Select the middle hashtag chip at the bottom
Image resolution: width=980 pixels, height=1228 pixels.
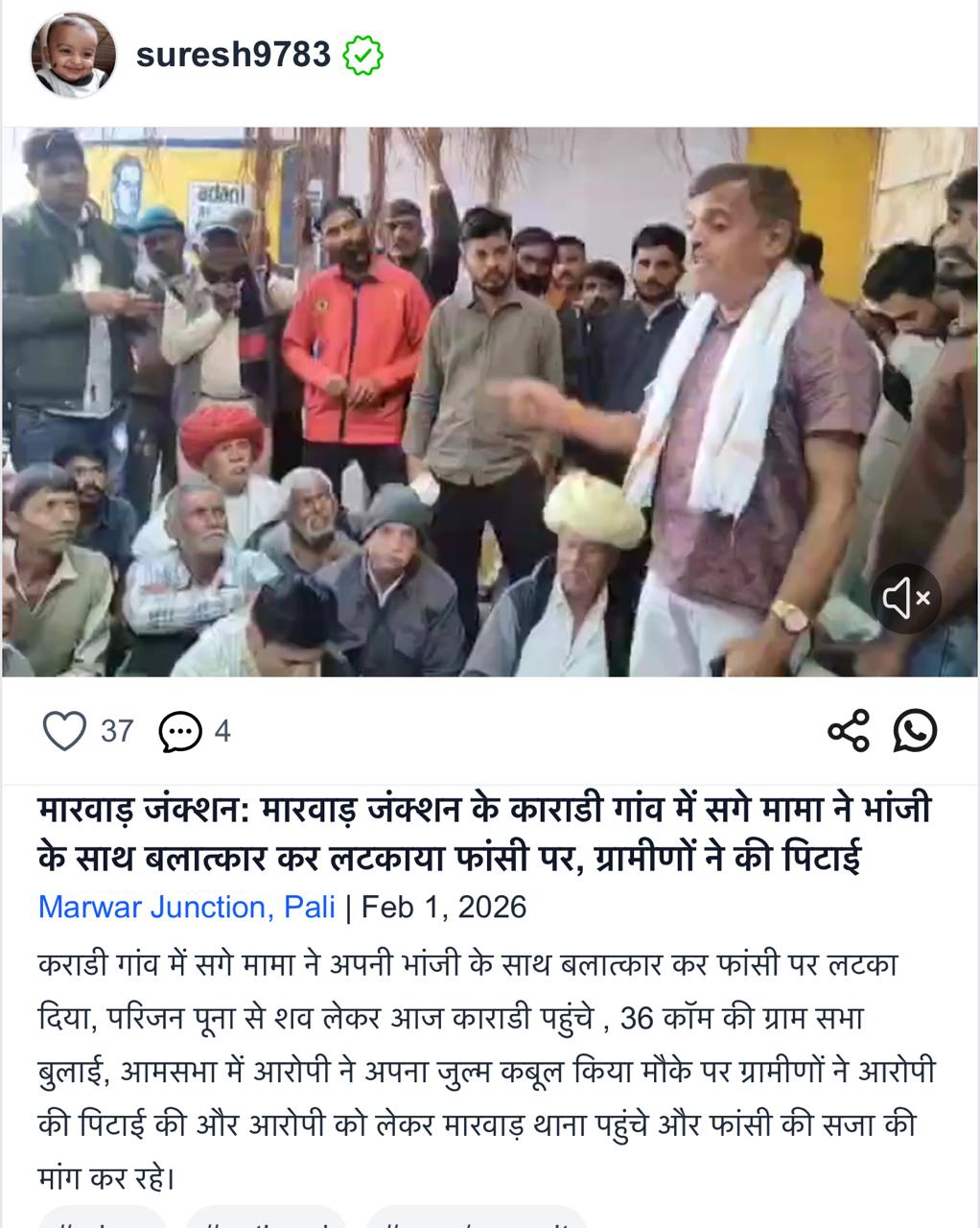pyautogui.click(x=266, y=1216)
